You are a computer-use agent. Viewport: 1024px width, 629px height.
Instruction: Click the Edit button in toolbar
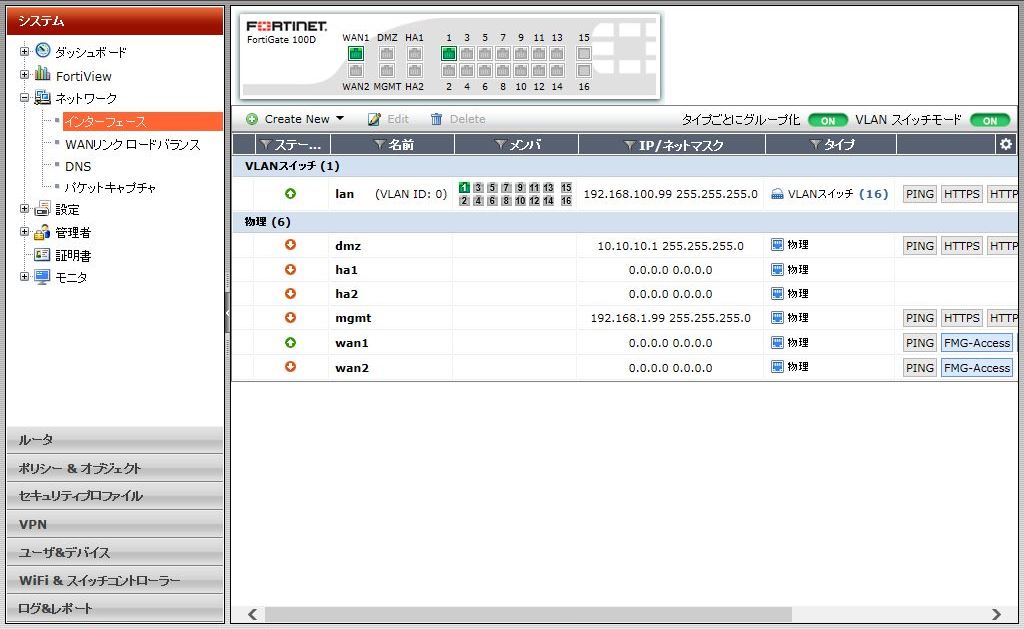click(389, 119)
